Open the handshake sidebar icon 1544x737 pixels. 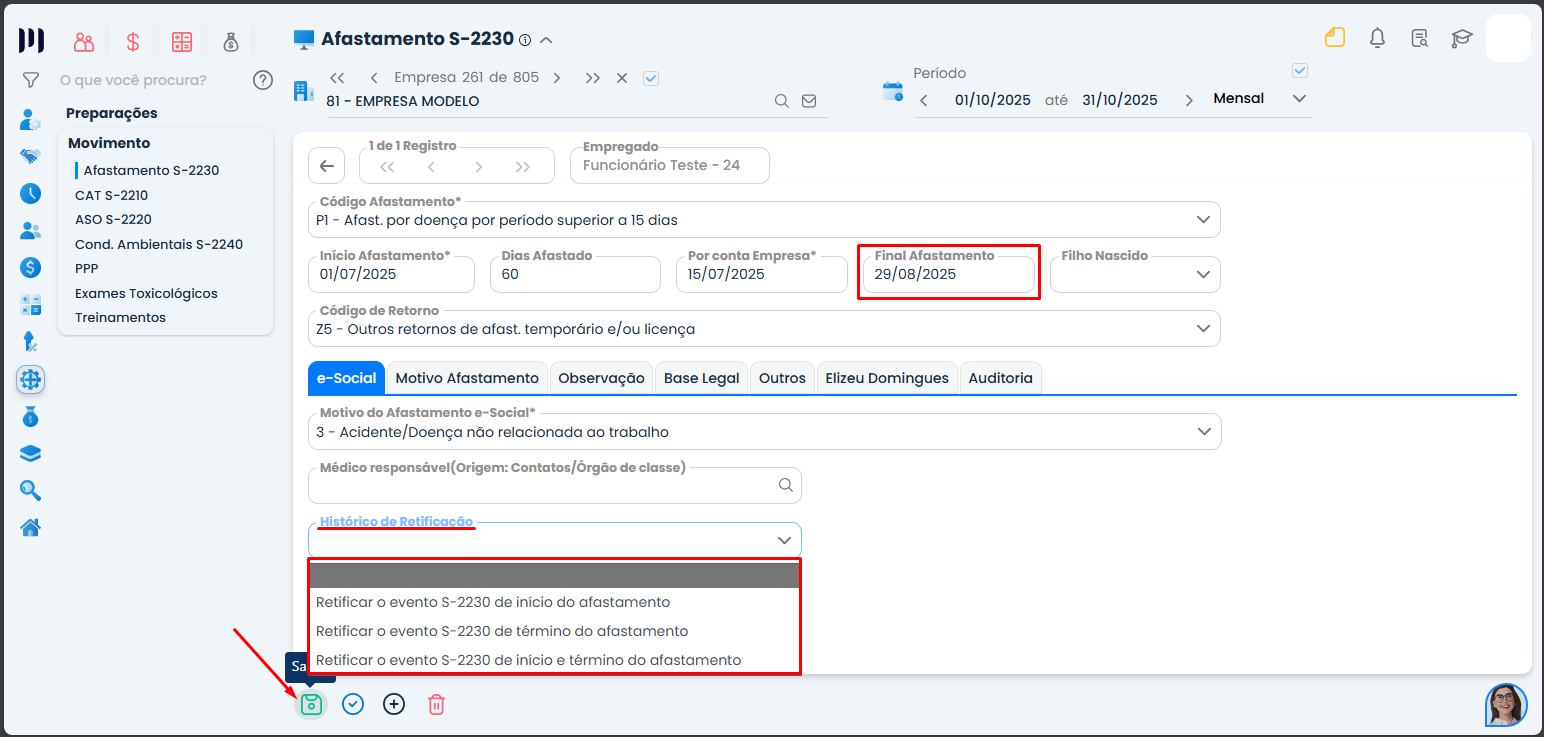coord(31,157)
